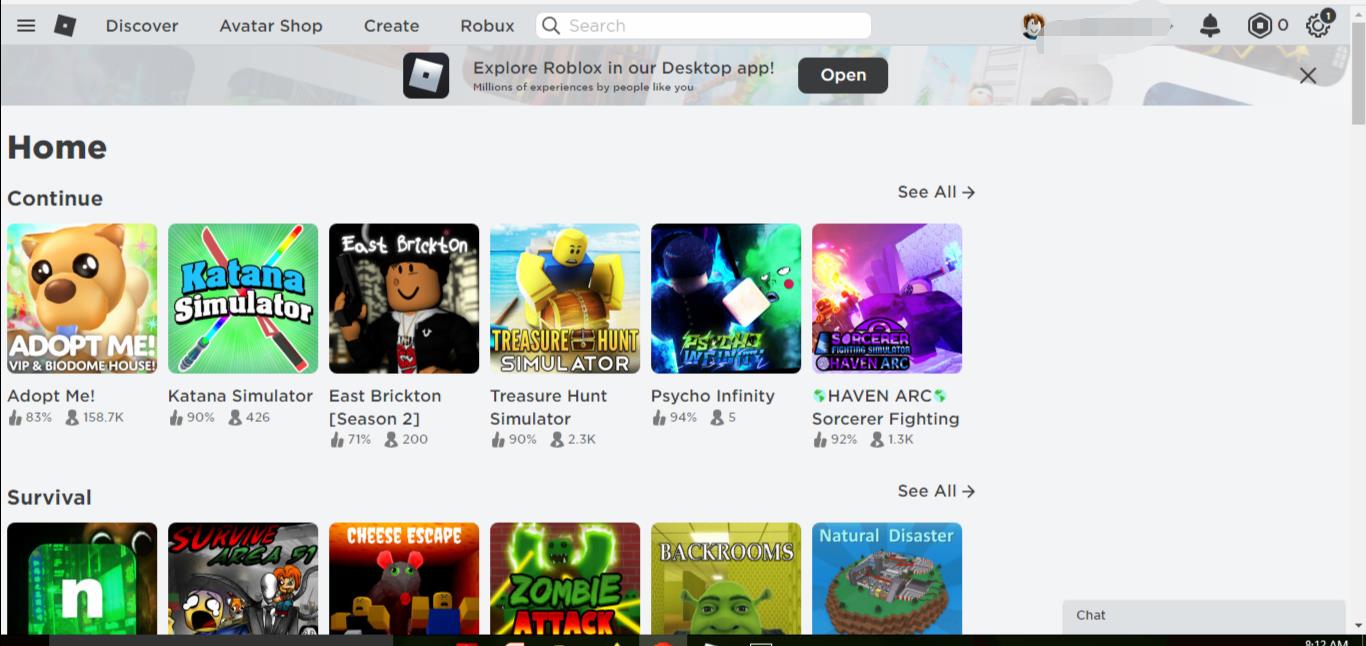Click the page scrollbar down arrow
This screenshot has height=646, width=1366.
[1358, 626]
